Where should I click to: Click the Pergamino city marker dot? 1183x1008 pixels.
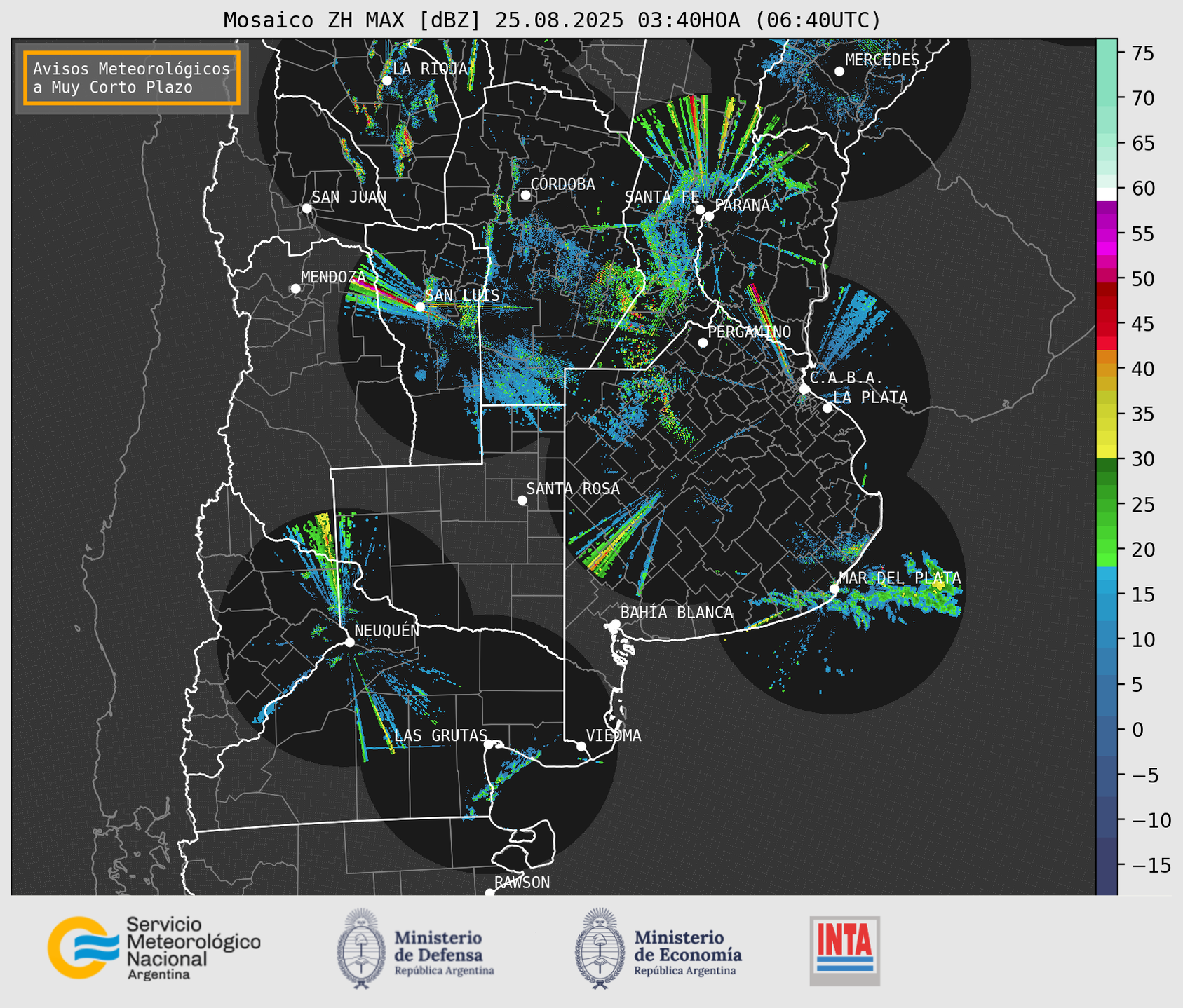point(703,343)
